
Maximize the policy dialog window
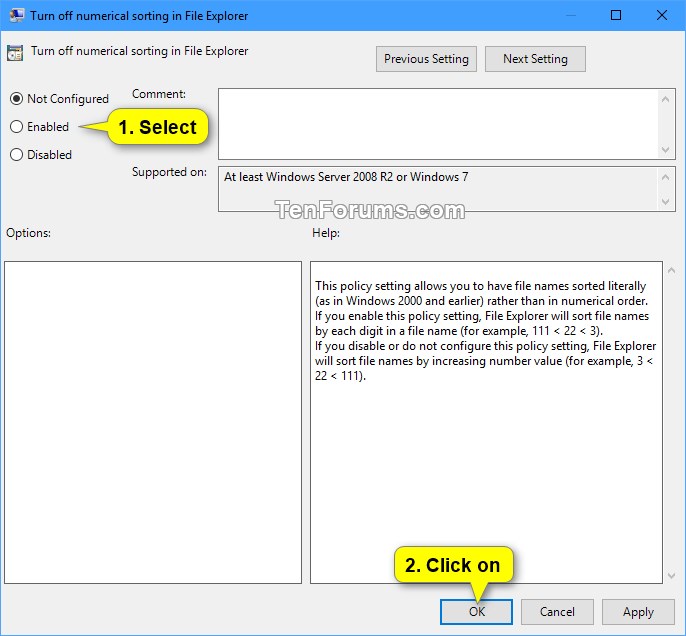[x=616, y=15]
